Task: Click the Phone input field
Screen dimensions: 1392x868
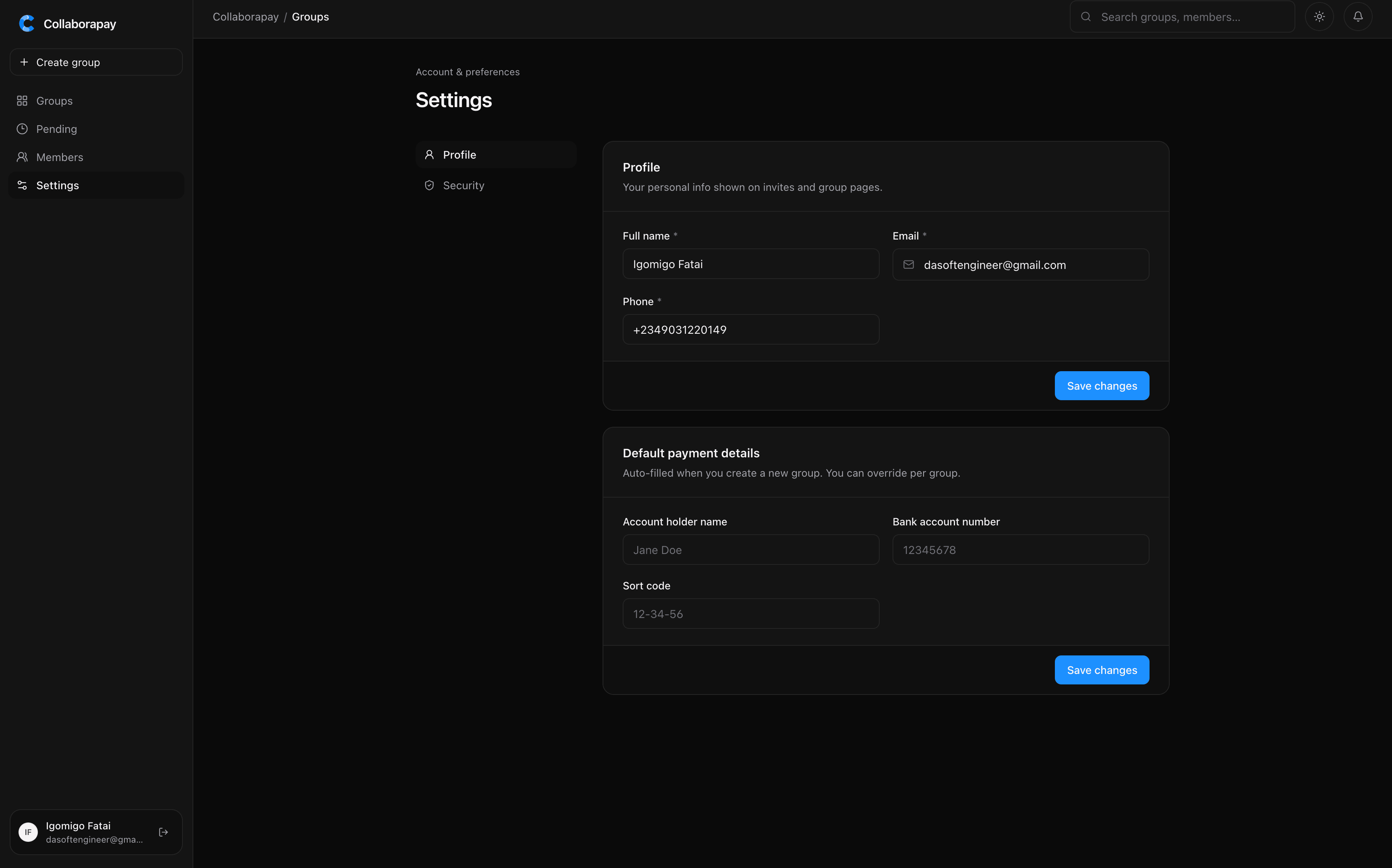Action: pos(751,329)
